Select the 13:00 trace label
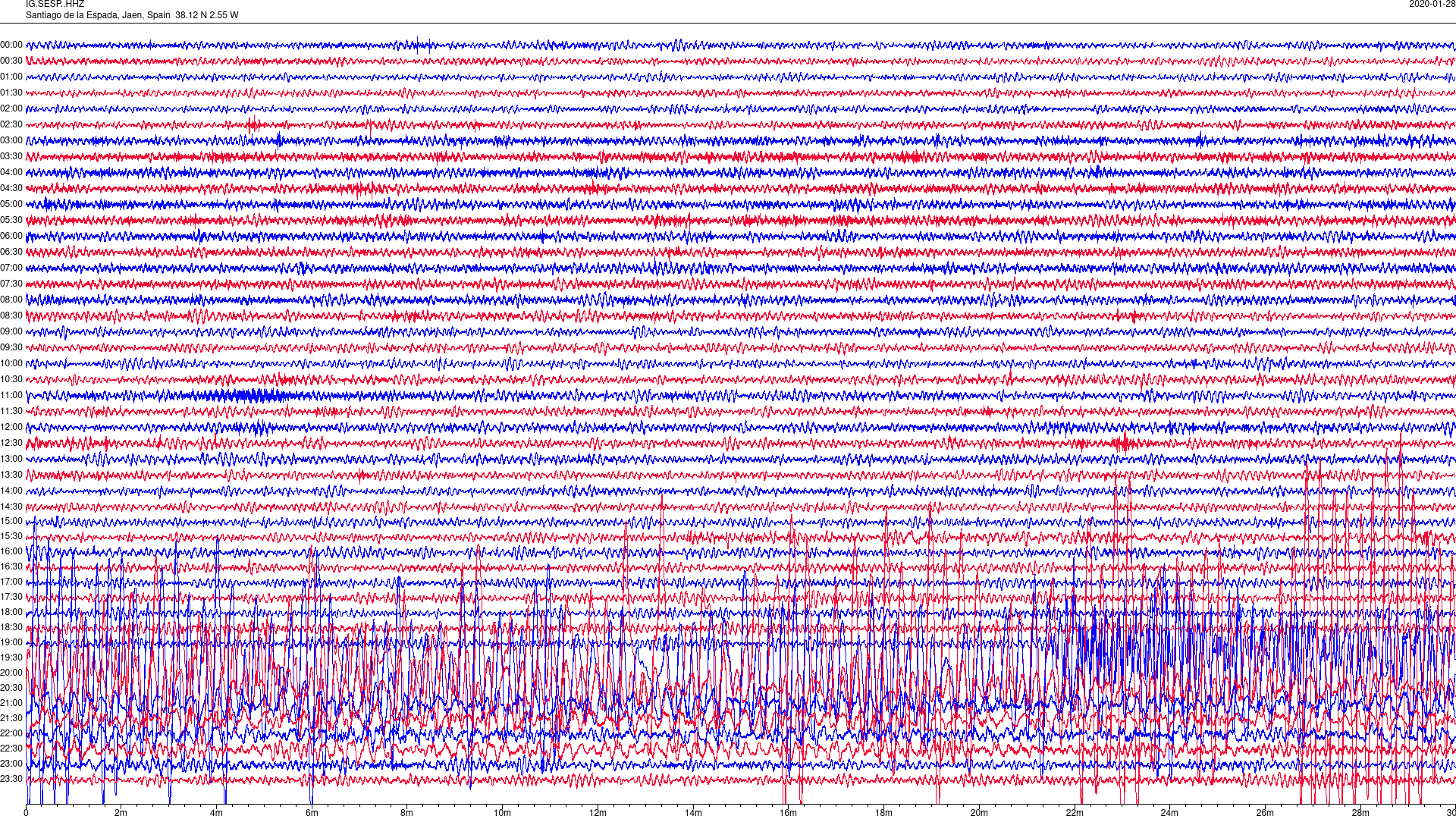The height and width of the screenshot is (819, 1456). [11, 459]
